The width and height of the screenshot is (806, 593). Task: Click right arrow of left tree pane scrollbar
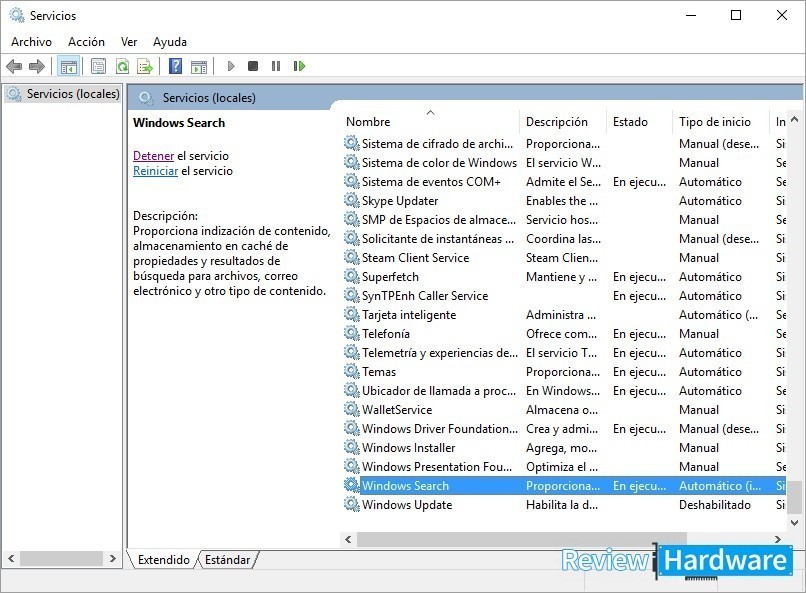tap(113, 558)
